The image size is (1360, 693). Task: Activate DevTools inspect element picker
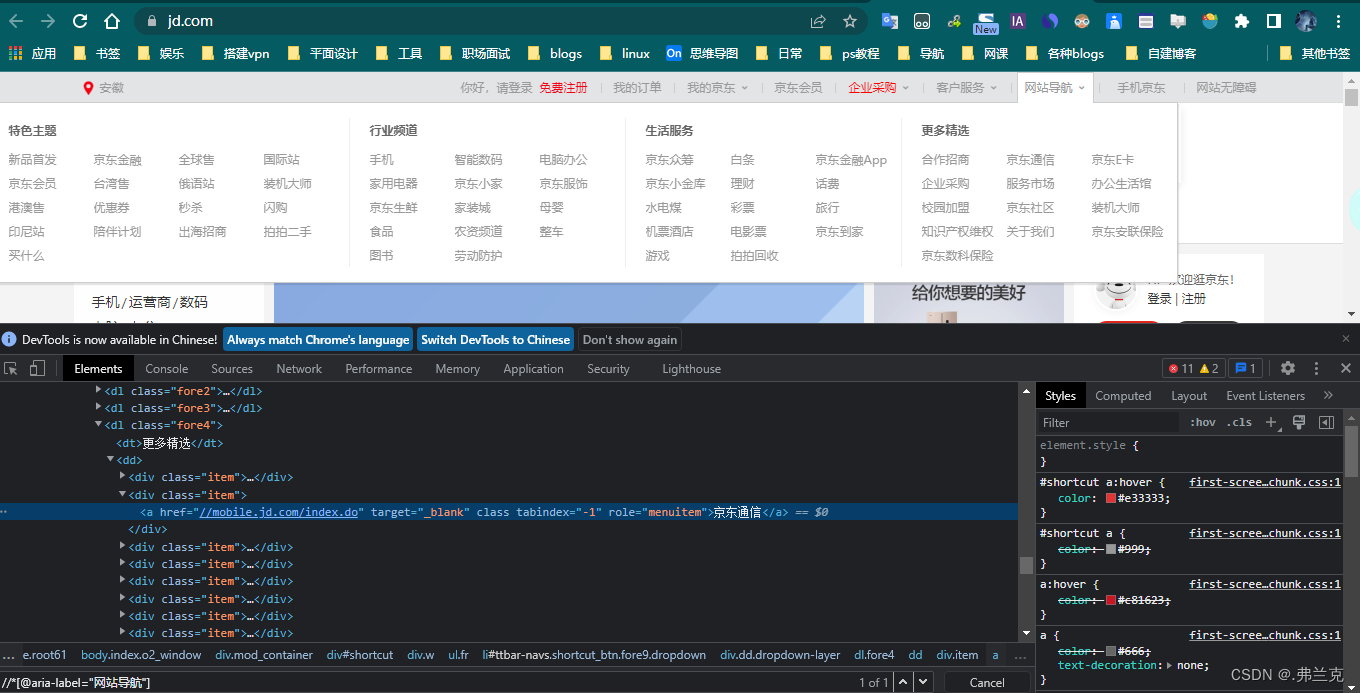point(11,369)
